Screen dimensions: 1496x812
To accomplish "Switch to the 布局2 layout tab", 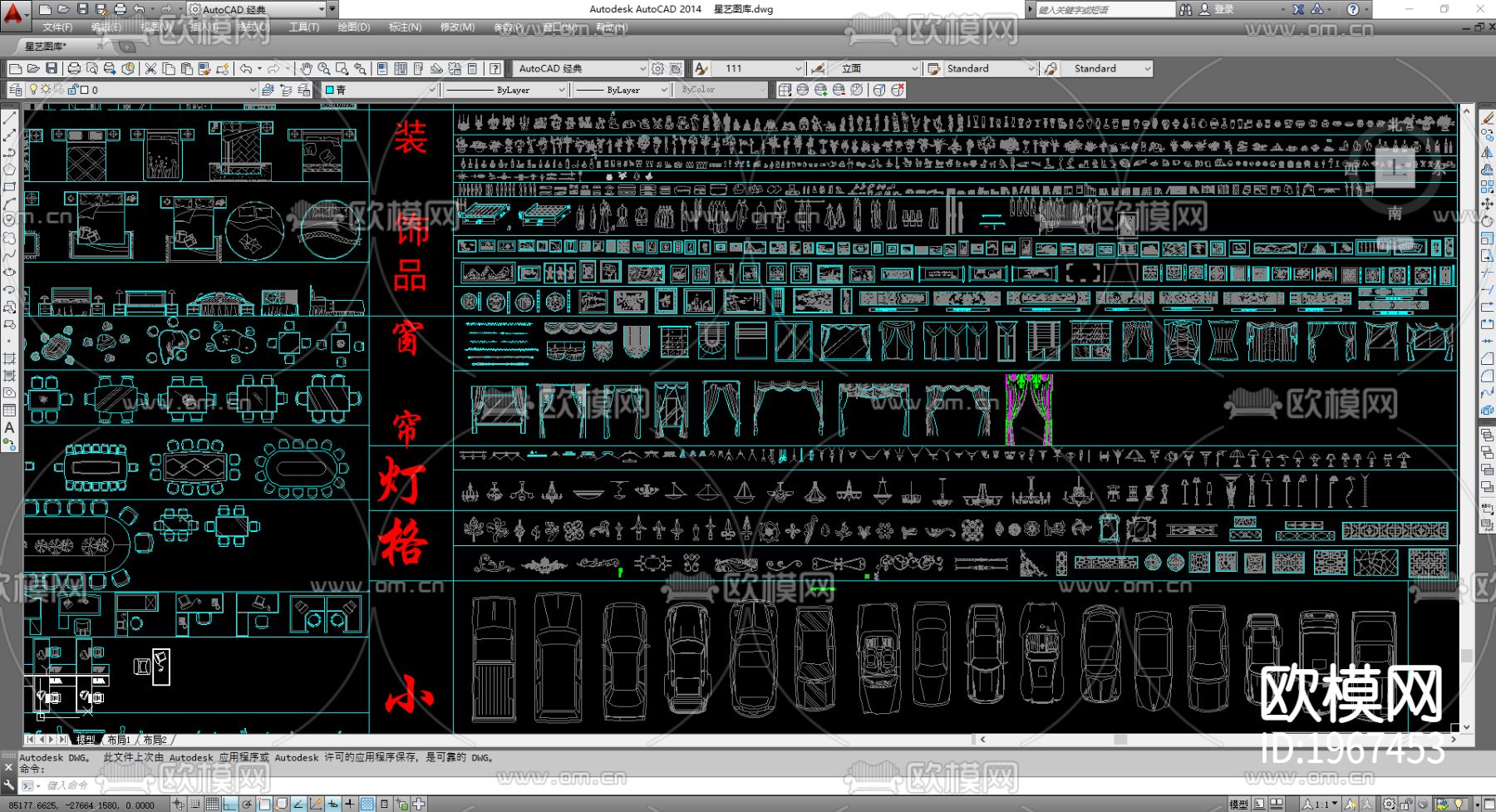I will [155, 740].
